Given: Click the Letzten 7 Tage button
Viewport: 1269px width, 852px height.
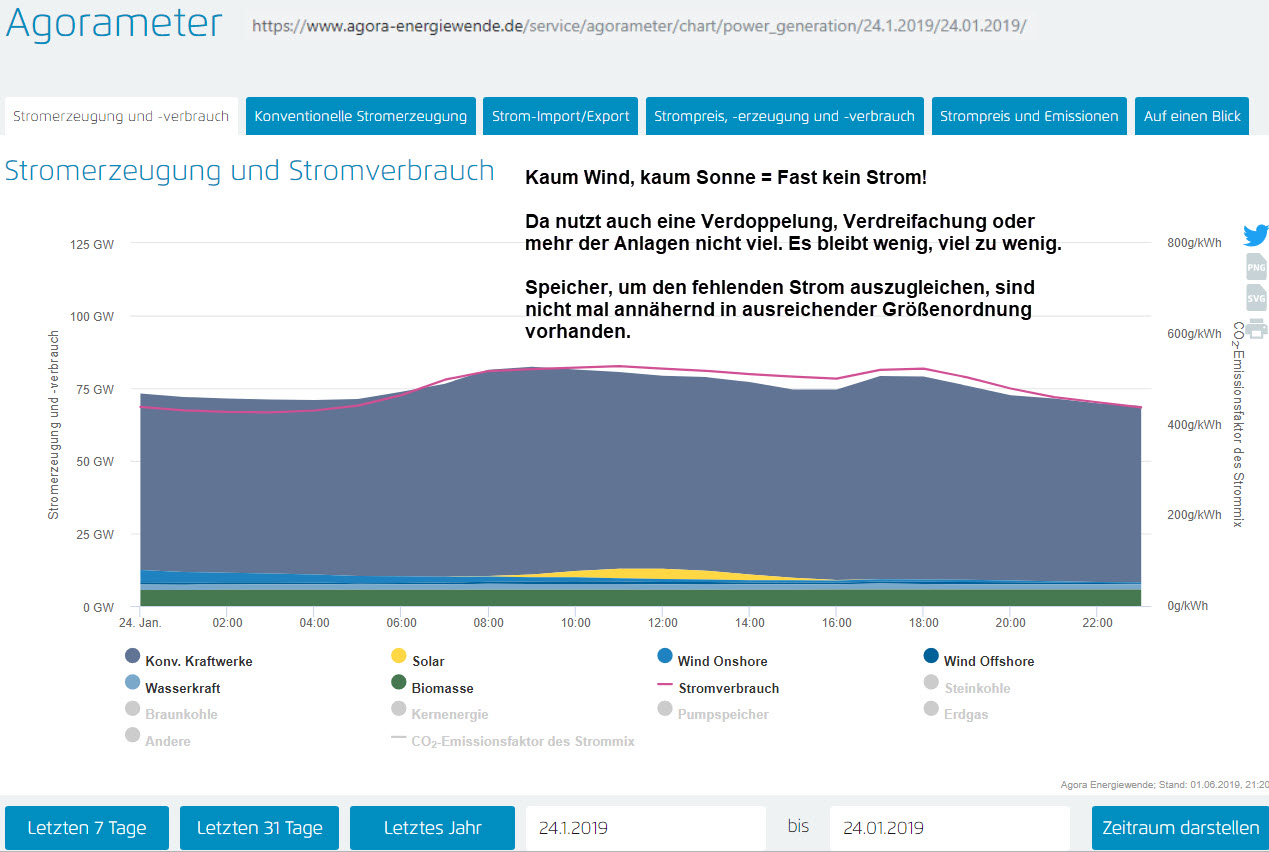Looking at the screenshot, I should pyautogui.click(x=87, y=828).
